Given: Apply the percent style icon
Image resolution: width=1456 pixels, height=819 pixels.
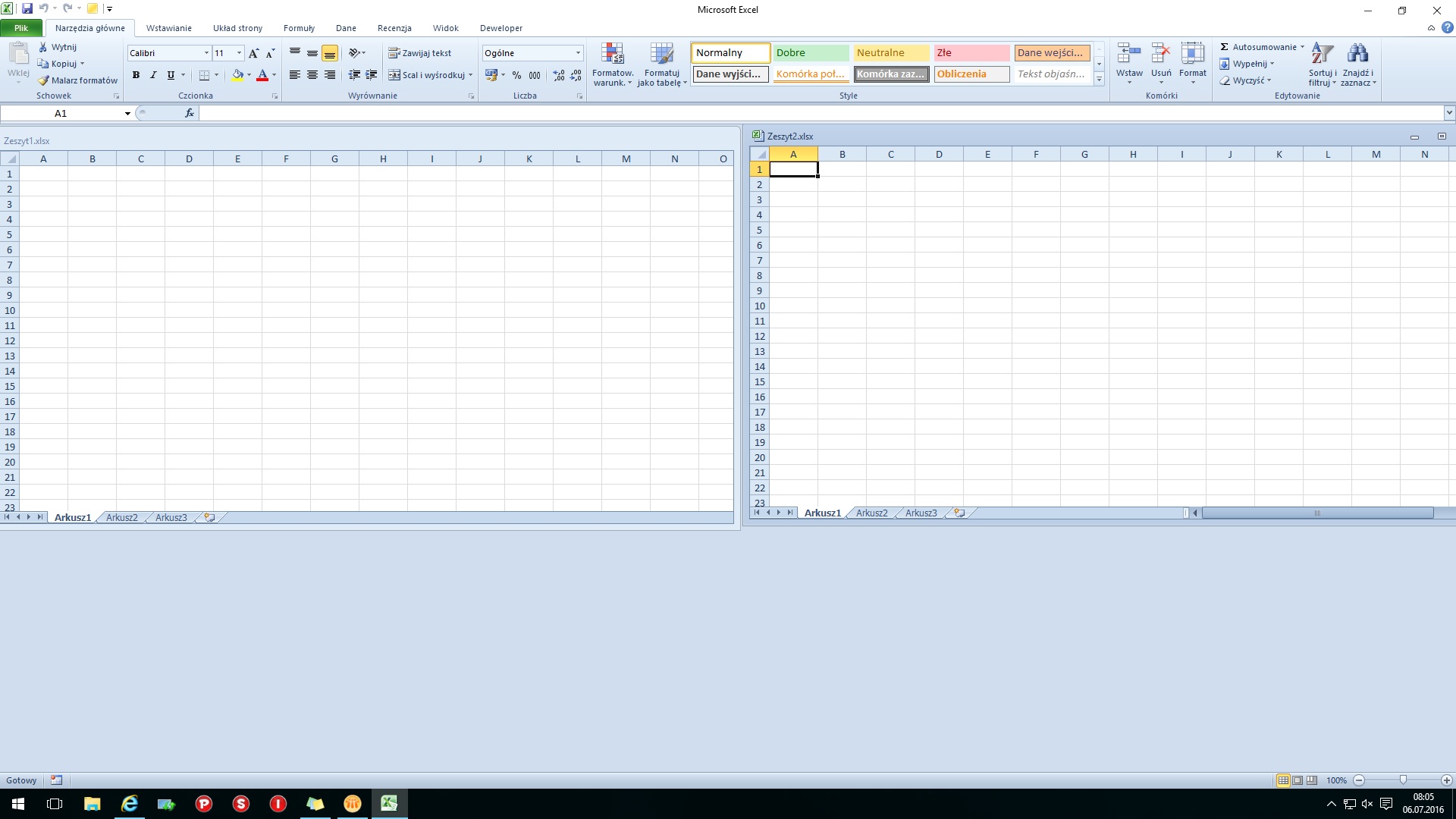Looking at the screenshot, I should [516, 75].
